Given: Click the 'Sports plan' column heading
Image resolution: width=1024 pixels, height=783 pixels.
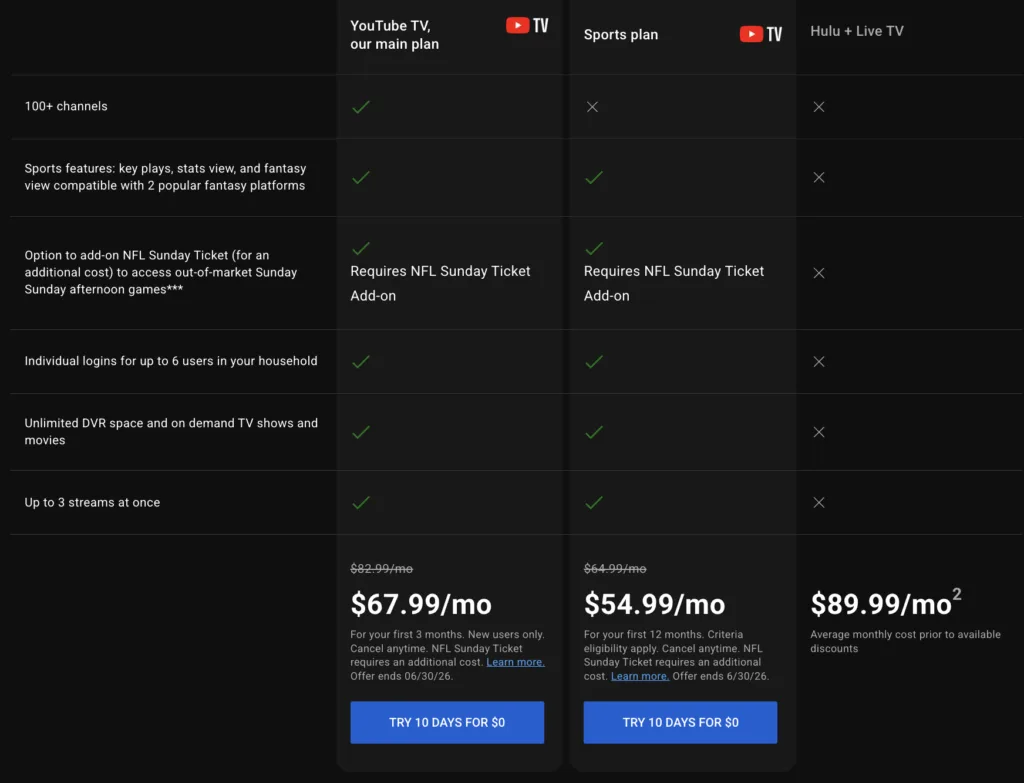Looking at the screenshot, I should click(x=621, y=35).
